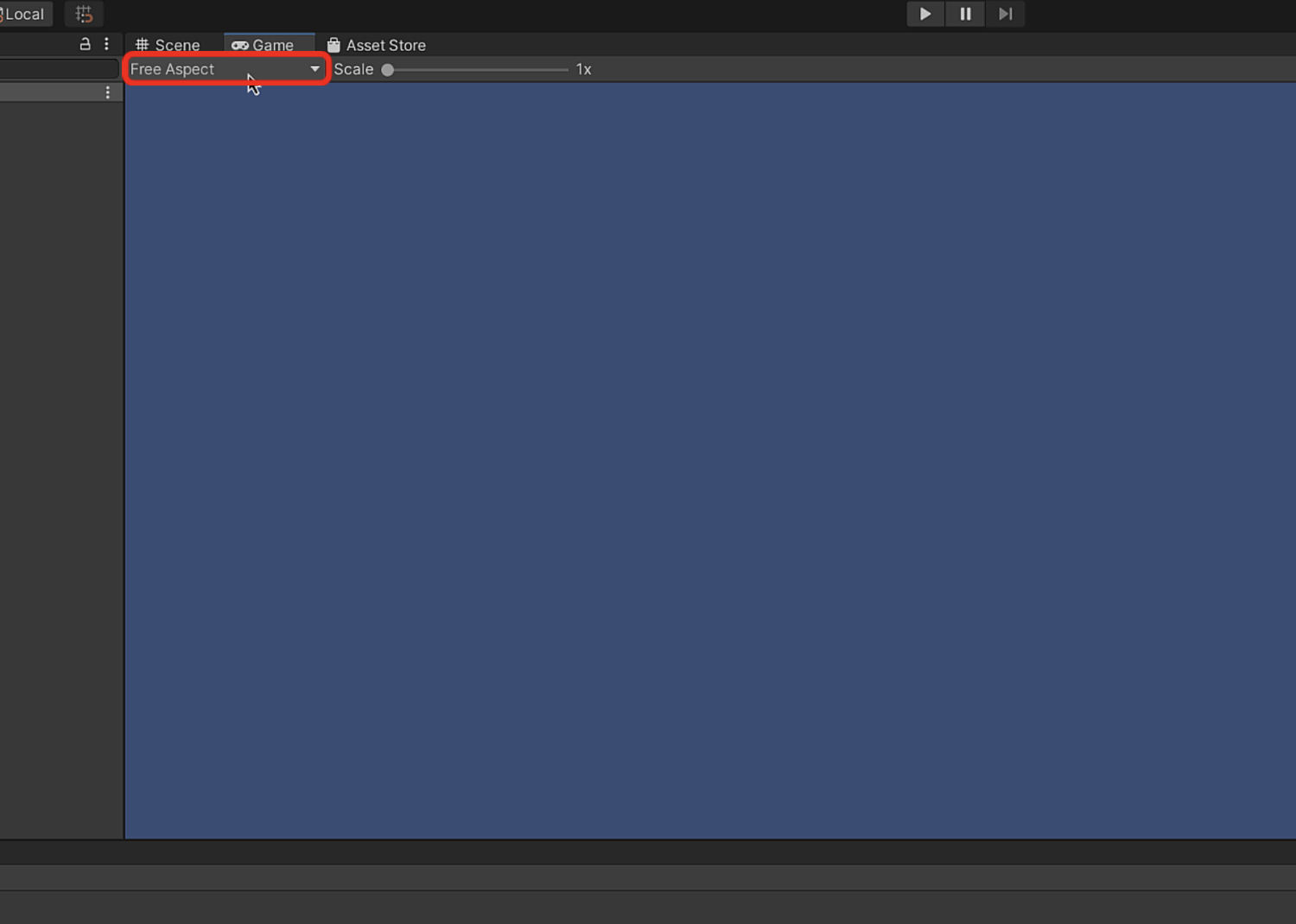The height and width of the screenshot is (924, 1296).
Task: Open the three-dot options below the search field
Action: point(108,92)
